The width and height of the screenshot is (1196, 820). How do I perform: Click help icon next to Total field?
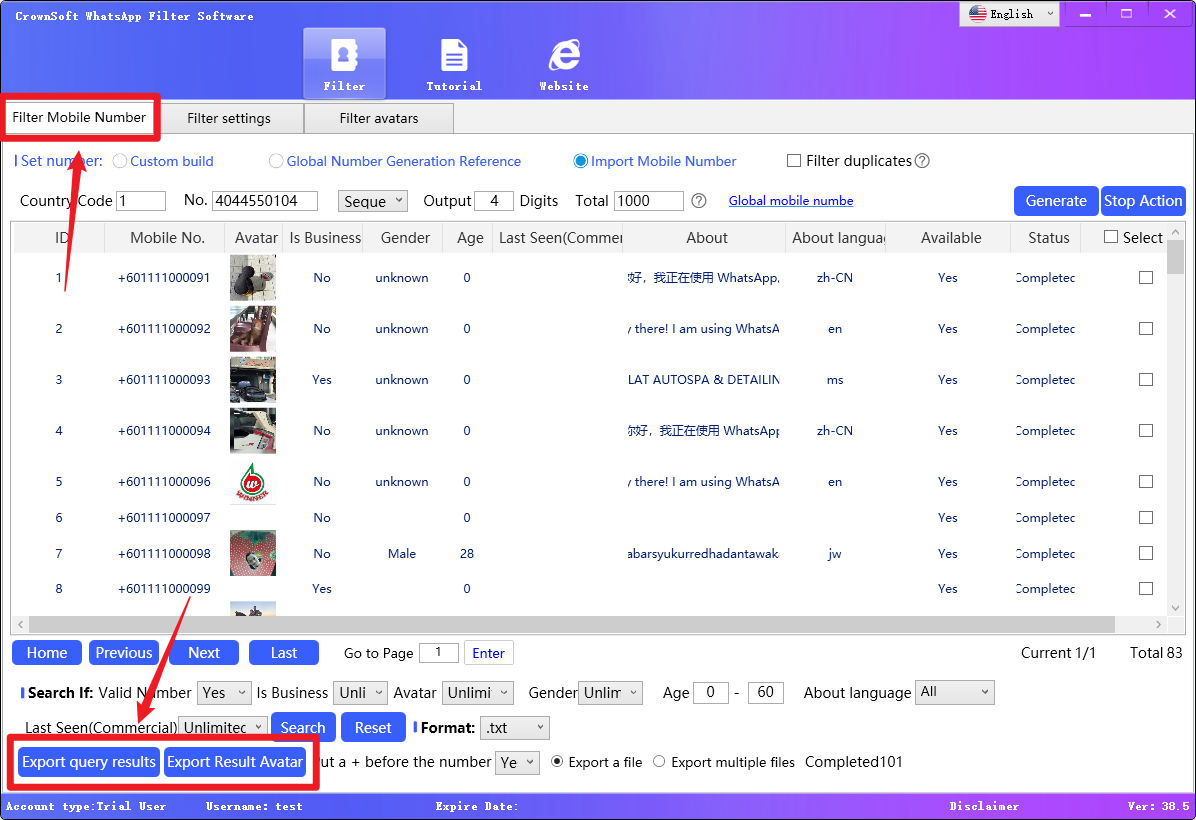(x=699, y=201)
